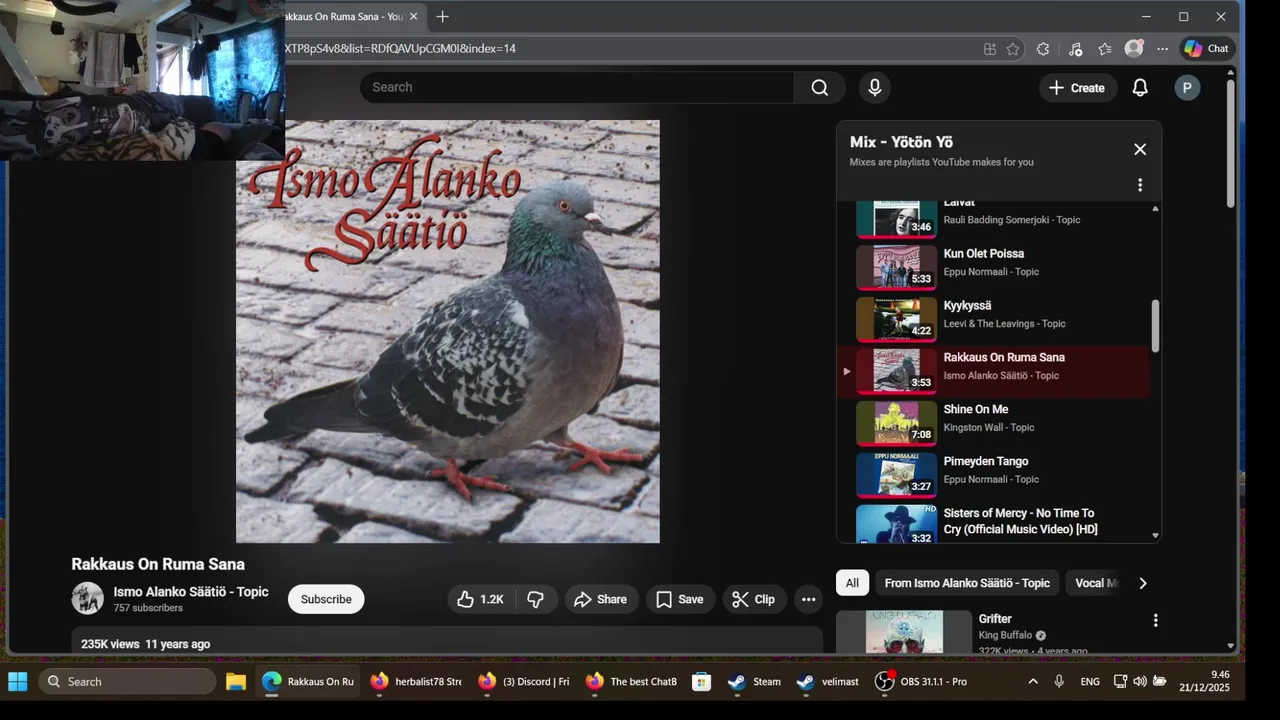Open File Explorer from taskbar

[236, 681]
